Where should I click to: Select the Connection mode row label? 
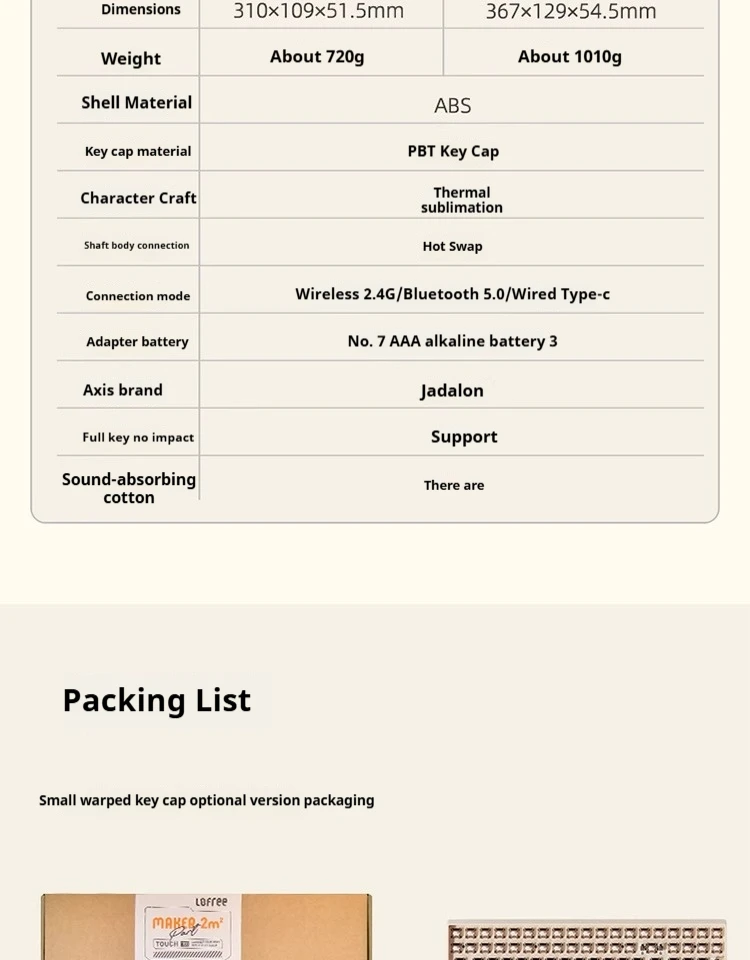click(138, 296)
